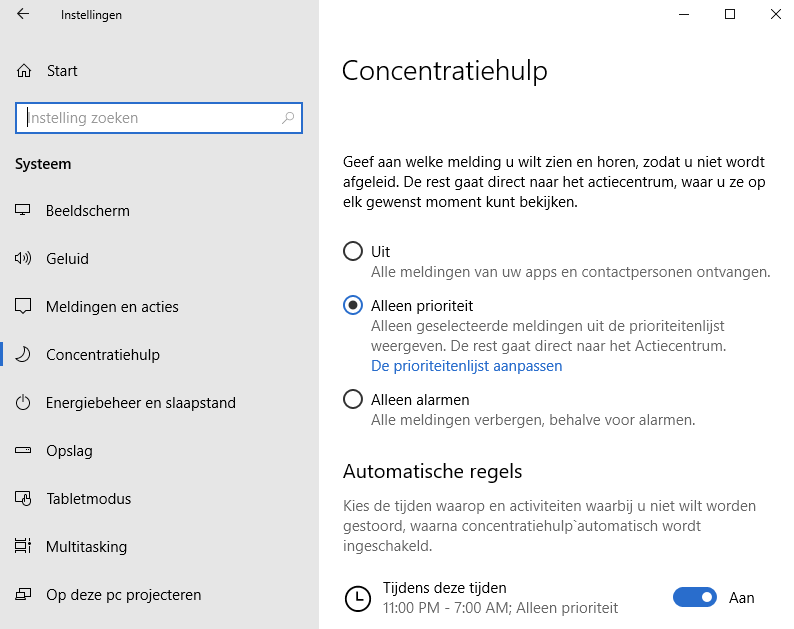The height and width of the screenshot is (629, 794).
Task: Open Beeldscherm via its monitor icon
Action: [x=24, y=211]
